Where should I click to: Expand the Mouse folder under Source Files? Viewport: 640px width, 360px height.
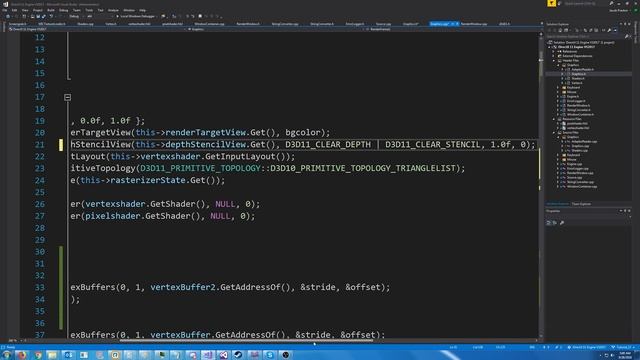(558, 160)
